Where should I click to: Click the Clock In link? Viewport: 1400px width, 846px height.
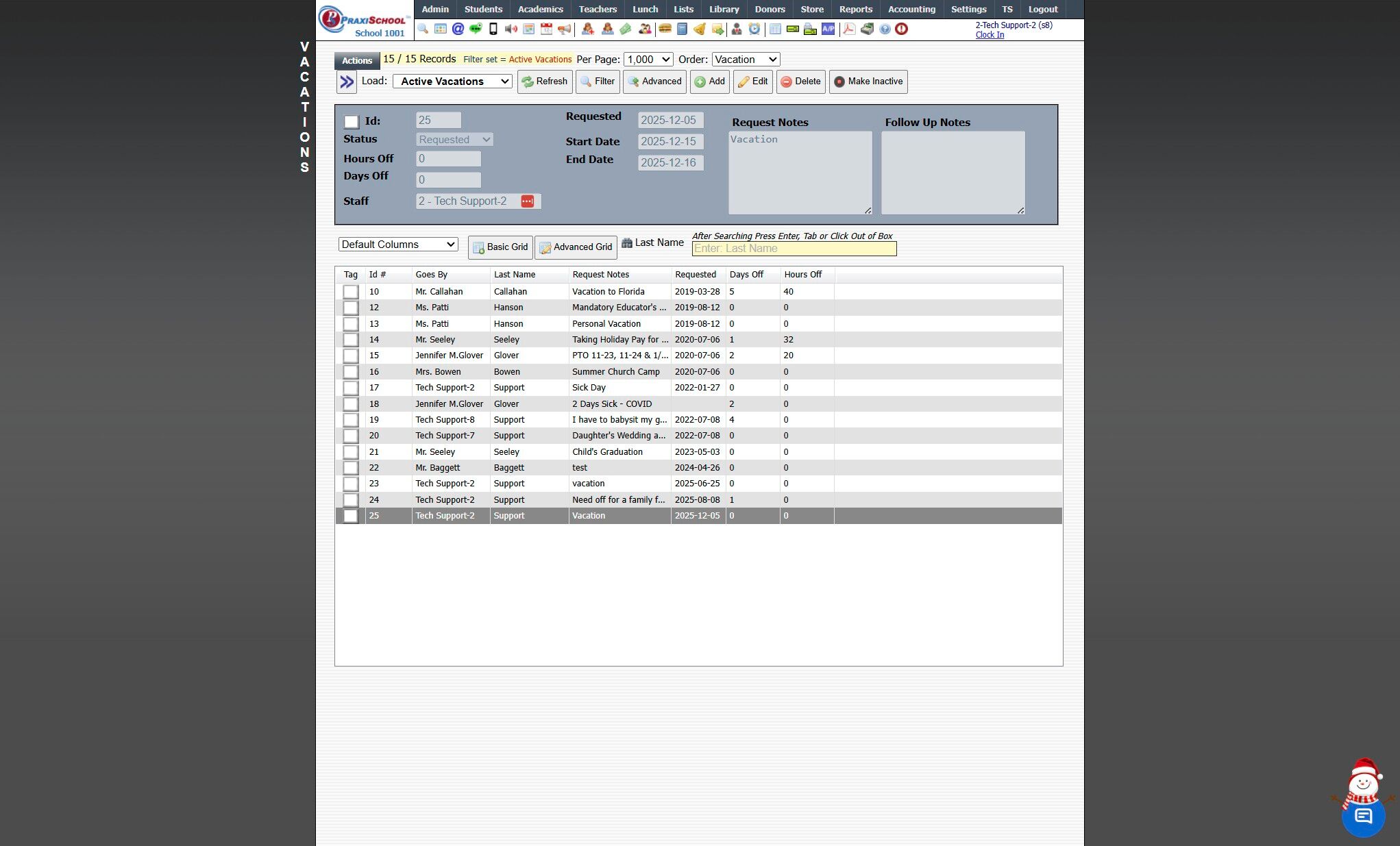tap(990, 35)
